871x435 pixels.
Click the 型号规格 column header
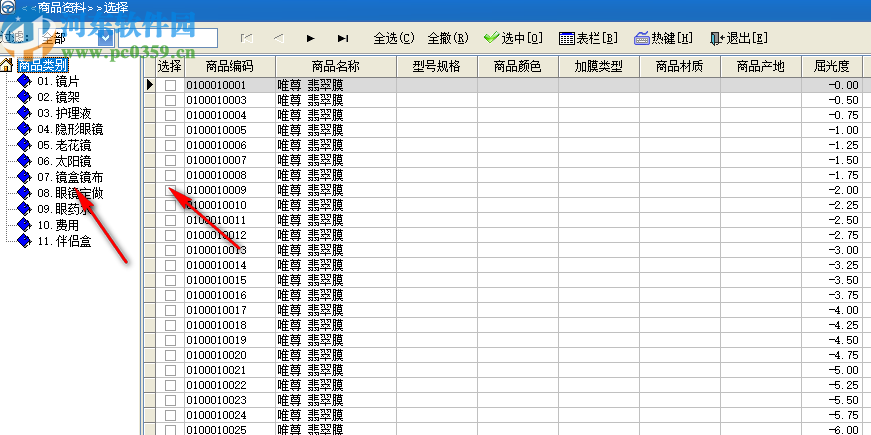(437, 67)
